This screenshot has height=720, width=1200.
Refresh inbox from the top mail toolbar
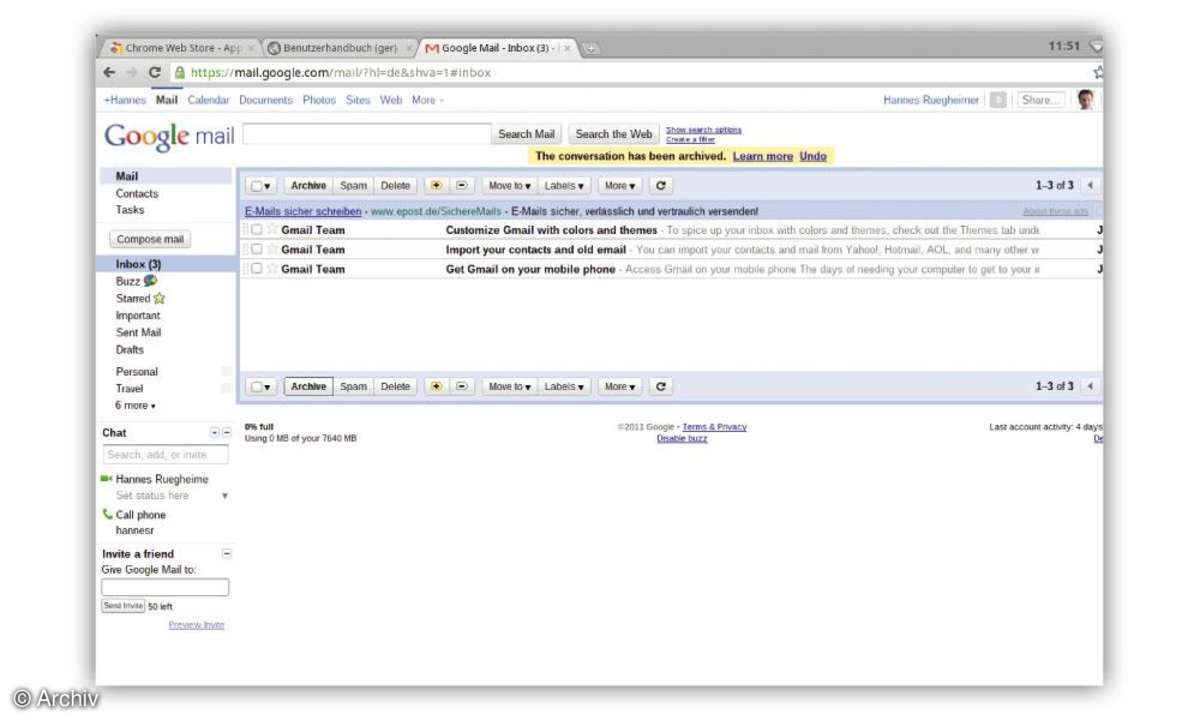[x=660, y=186]
